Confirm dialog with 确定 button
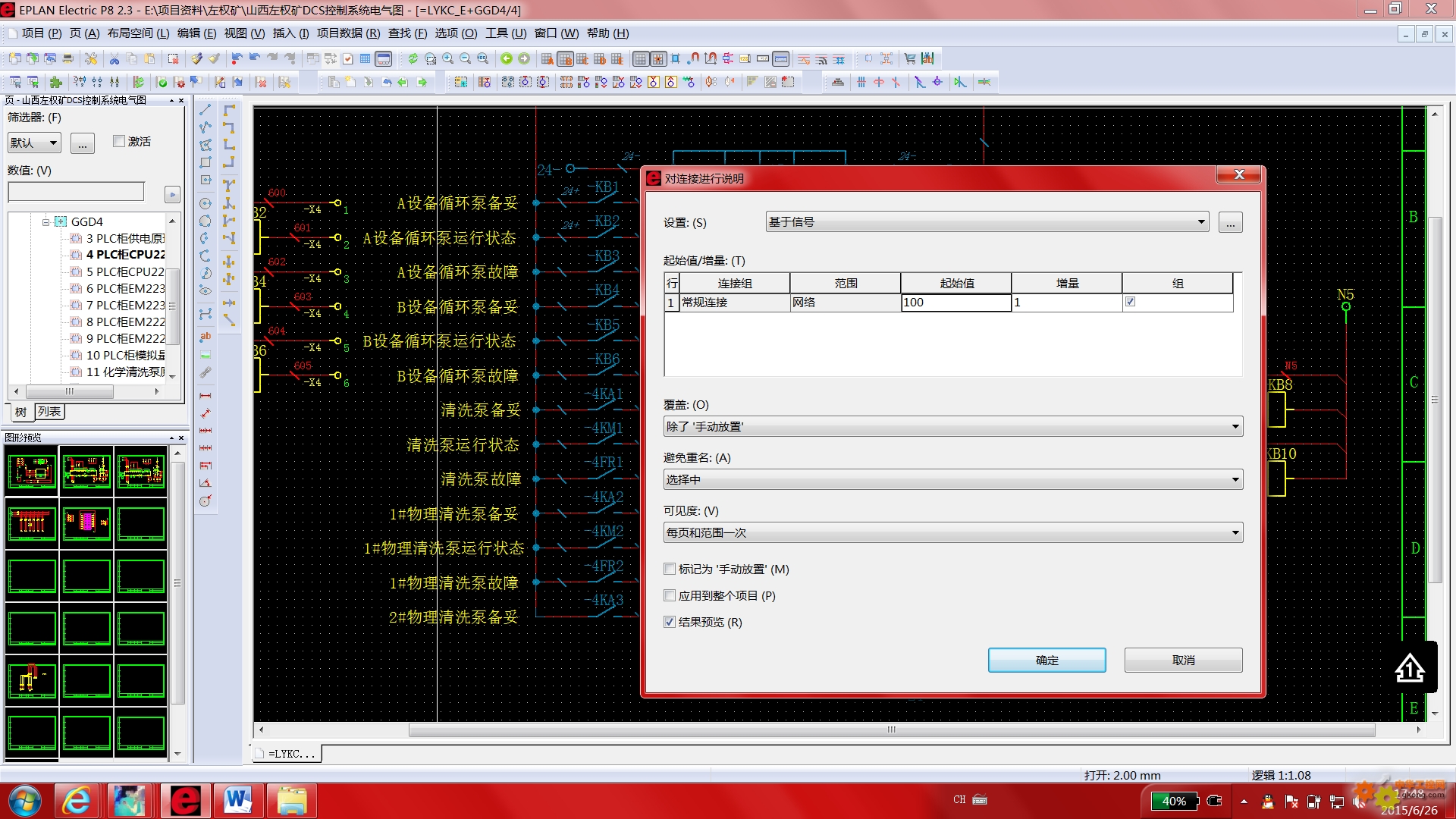This screenshot has width=1456, height=819. click(1046, 661)
